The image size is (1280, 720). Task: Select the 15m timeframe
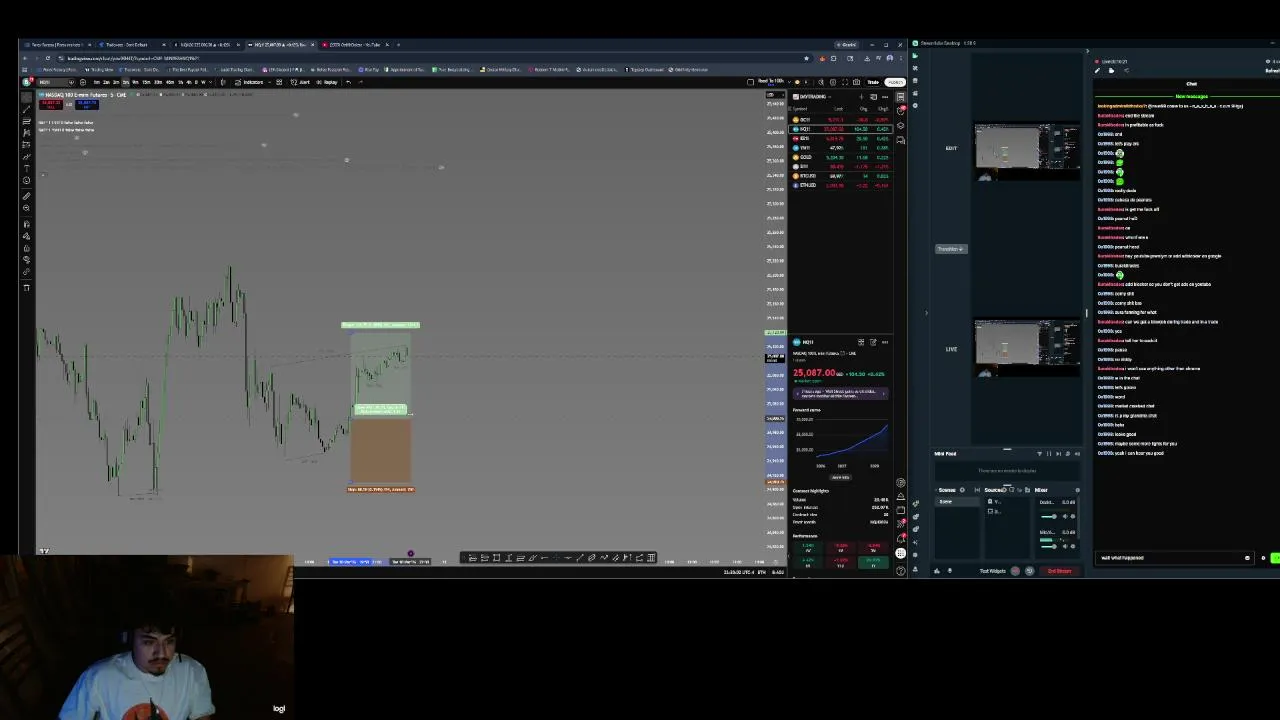click(146, 82)
